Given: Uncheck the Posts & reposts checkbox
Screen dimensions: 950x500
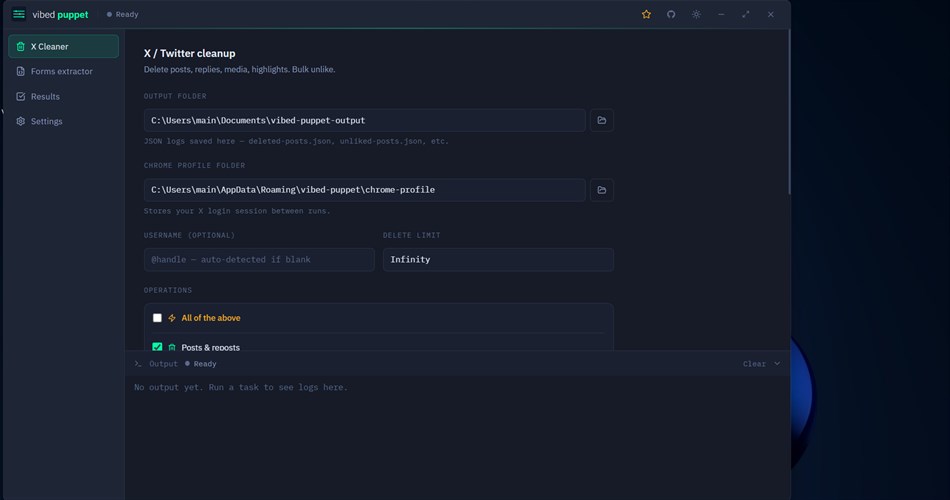Looking at the screenshot, I should point(157,347).
